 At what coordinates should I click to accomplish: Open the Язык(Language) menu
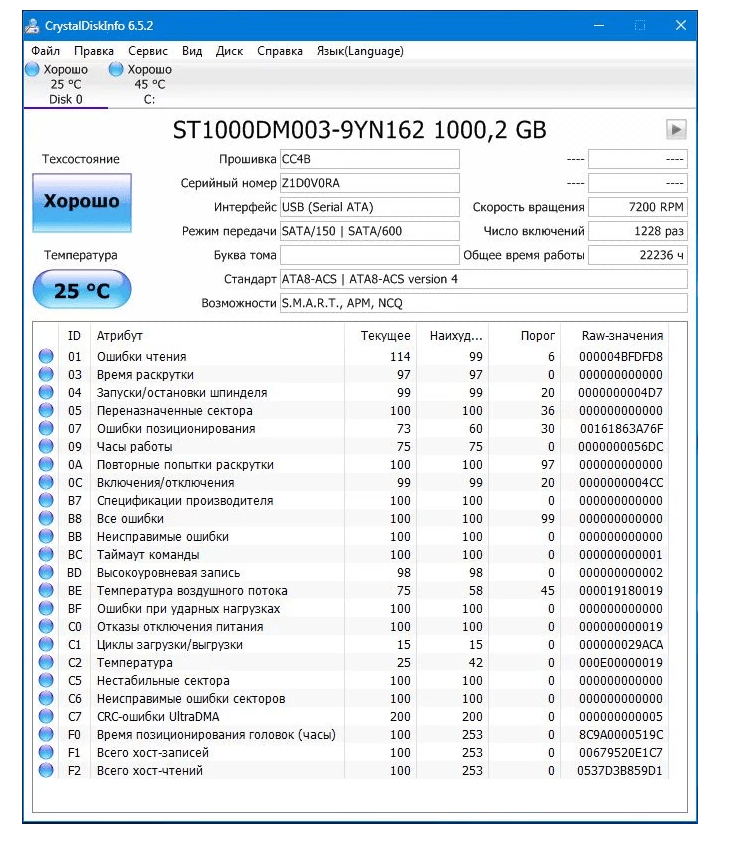(x=360, y=51)
